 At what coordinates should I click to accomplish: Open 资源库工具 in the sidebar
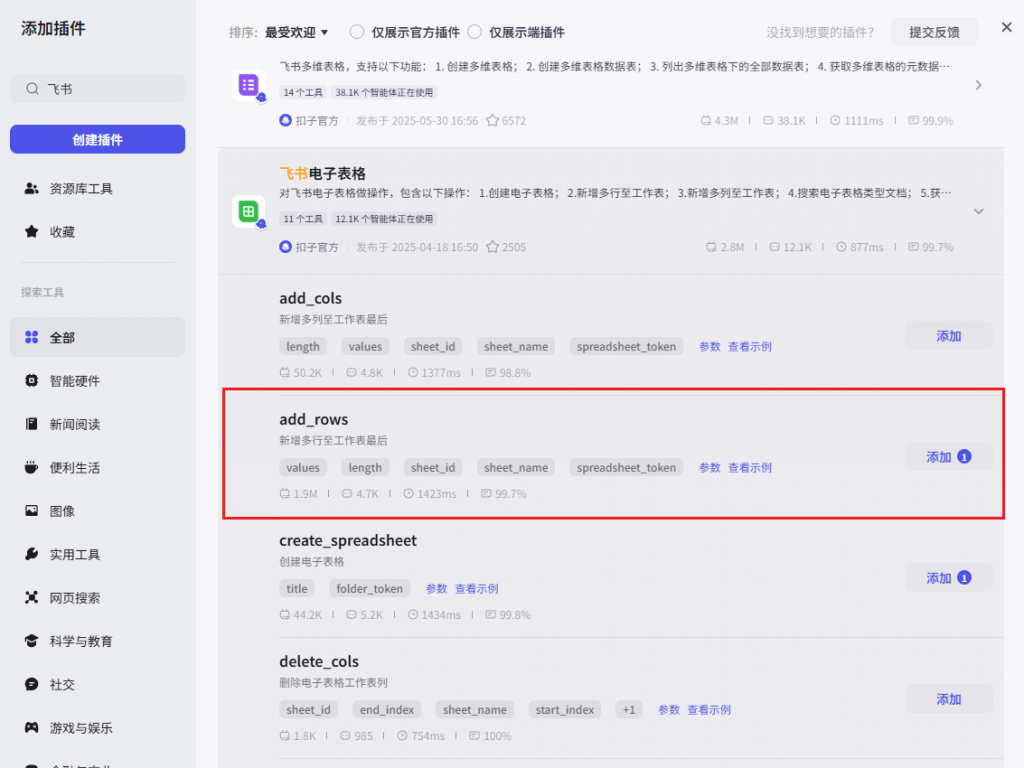tap(97, 189)
